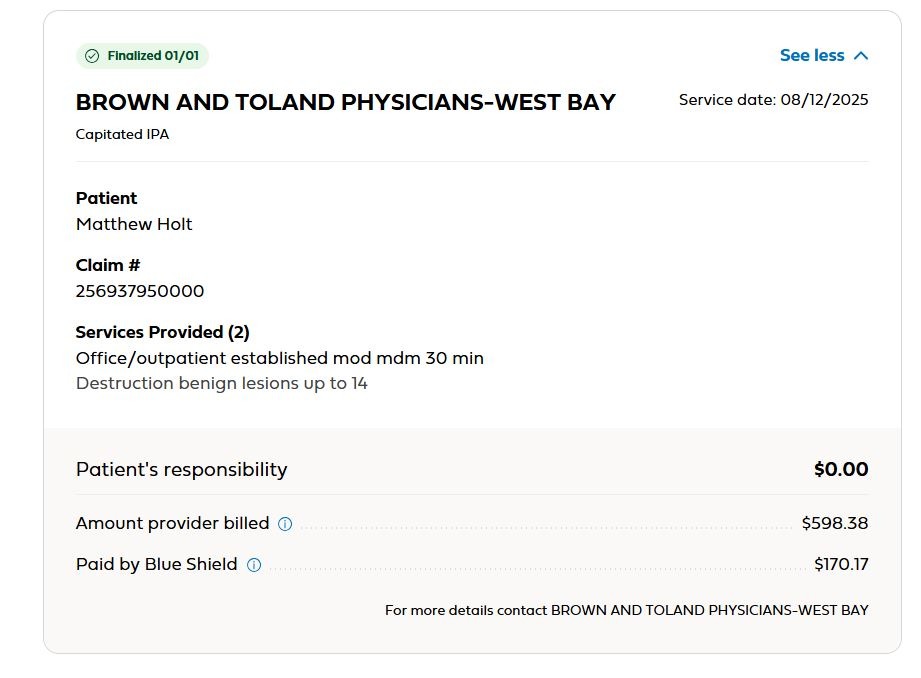The height and width of the screenshot is (678, 921).
Task: Click the Capitated IPA subtitle
Action: click(x=122, y=134)
